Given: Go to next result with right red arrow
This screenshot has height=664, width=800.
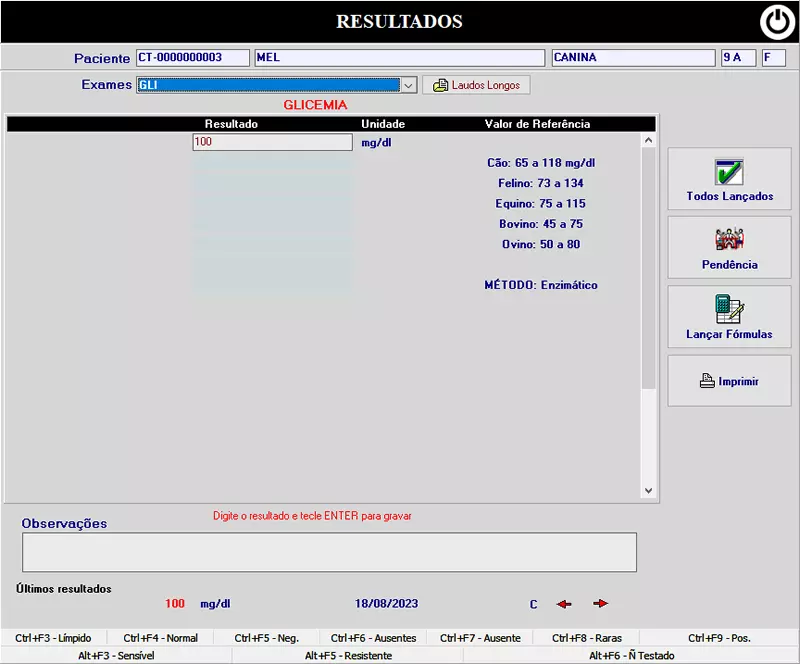Looking at the screenshot, I should (x=600, y=604).
